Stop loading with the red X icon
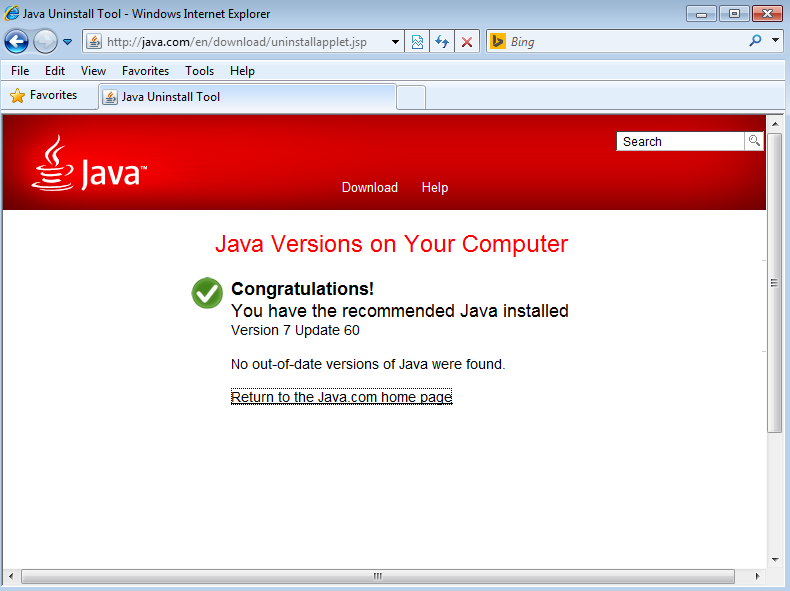This screenshot has height=591, width=790. [467, 42]
